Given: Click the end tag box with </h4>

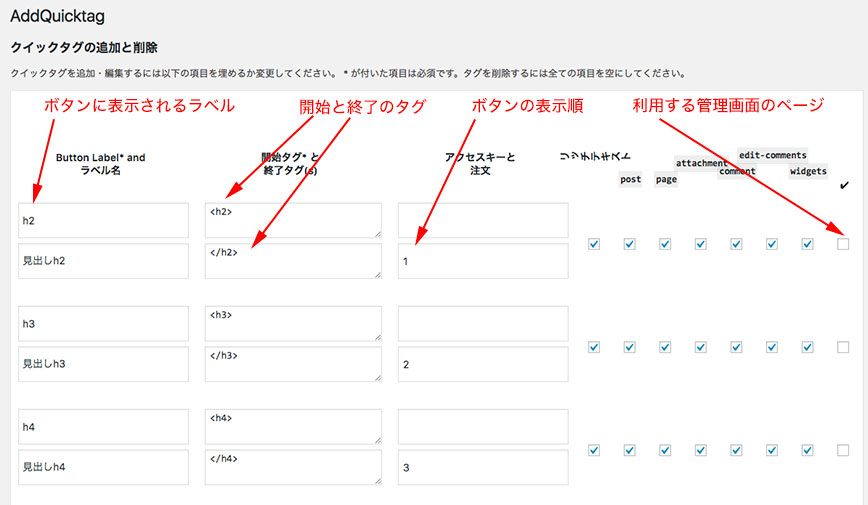Looking at the screenshot, I should [293, 467].
